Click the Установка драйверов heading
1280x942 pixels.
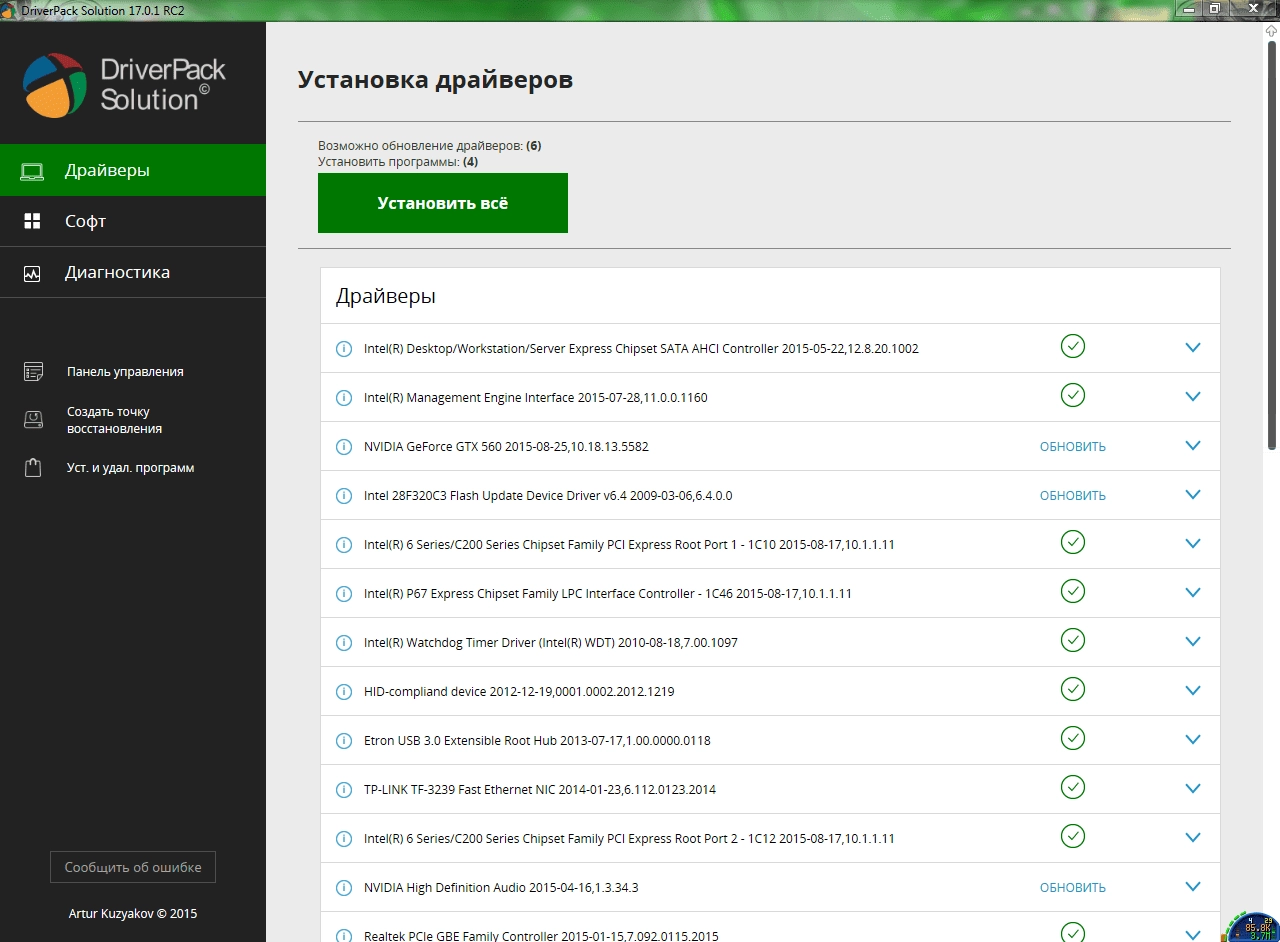tap(436, 80)
